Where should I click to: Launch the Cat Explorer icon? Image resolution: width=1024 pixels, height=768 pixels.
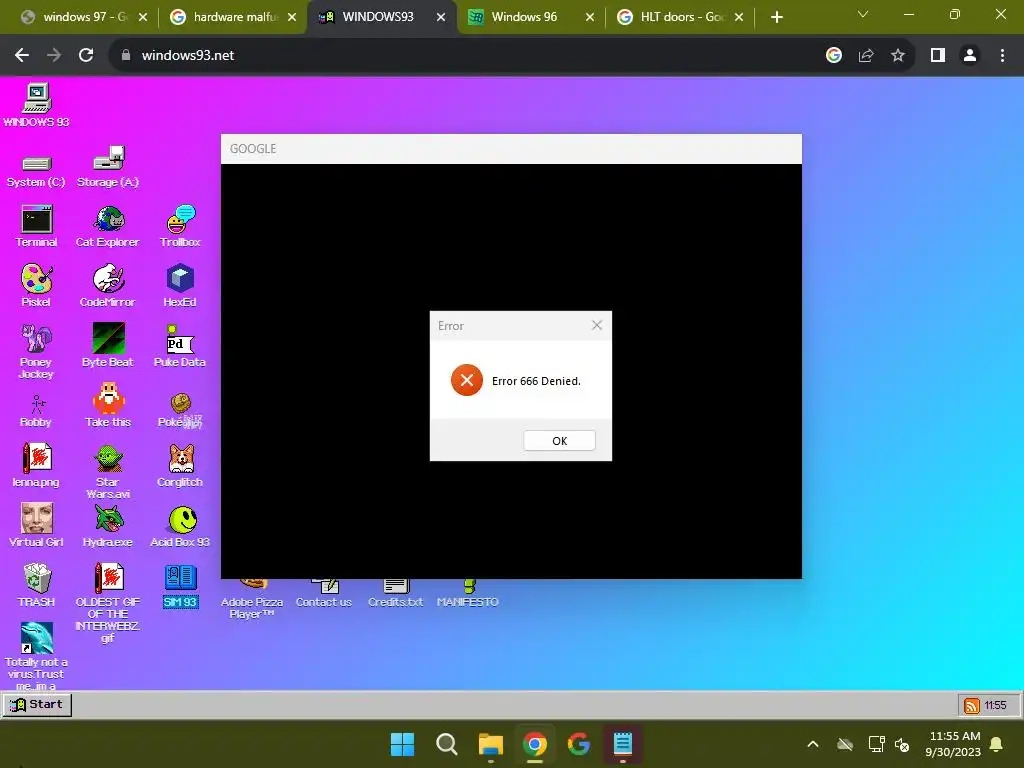tap(108, 226)
